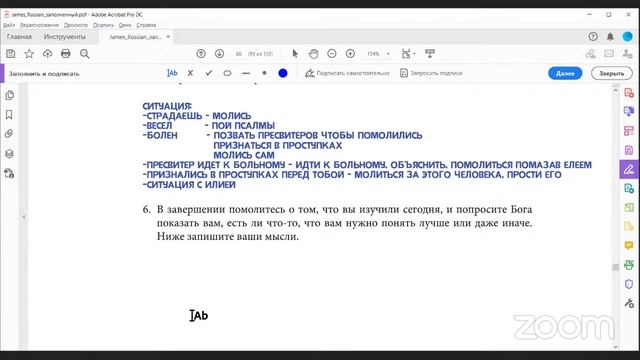
Task: Open Protect shield tool in right pane
Action: 629,284
